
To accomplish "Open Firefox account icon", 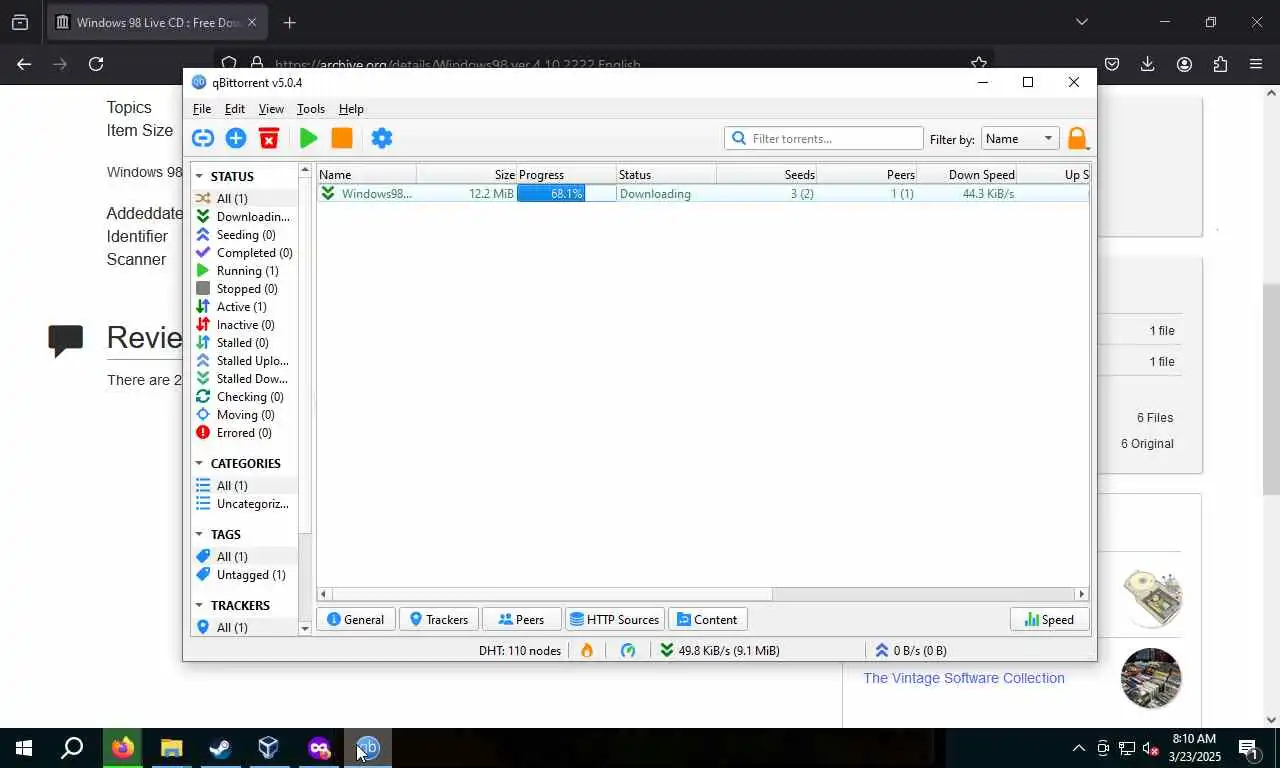I will click(x=1184, y=64).
